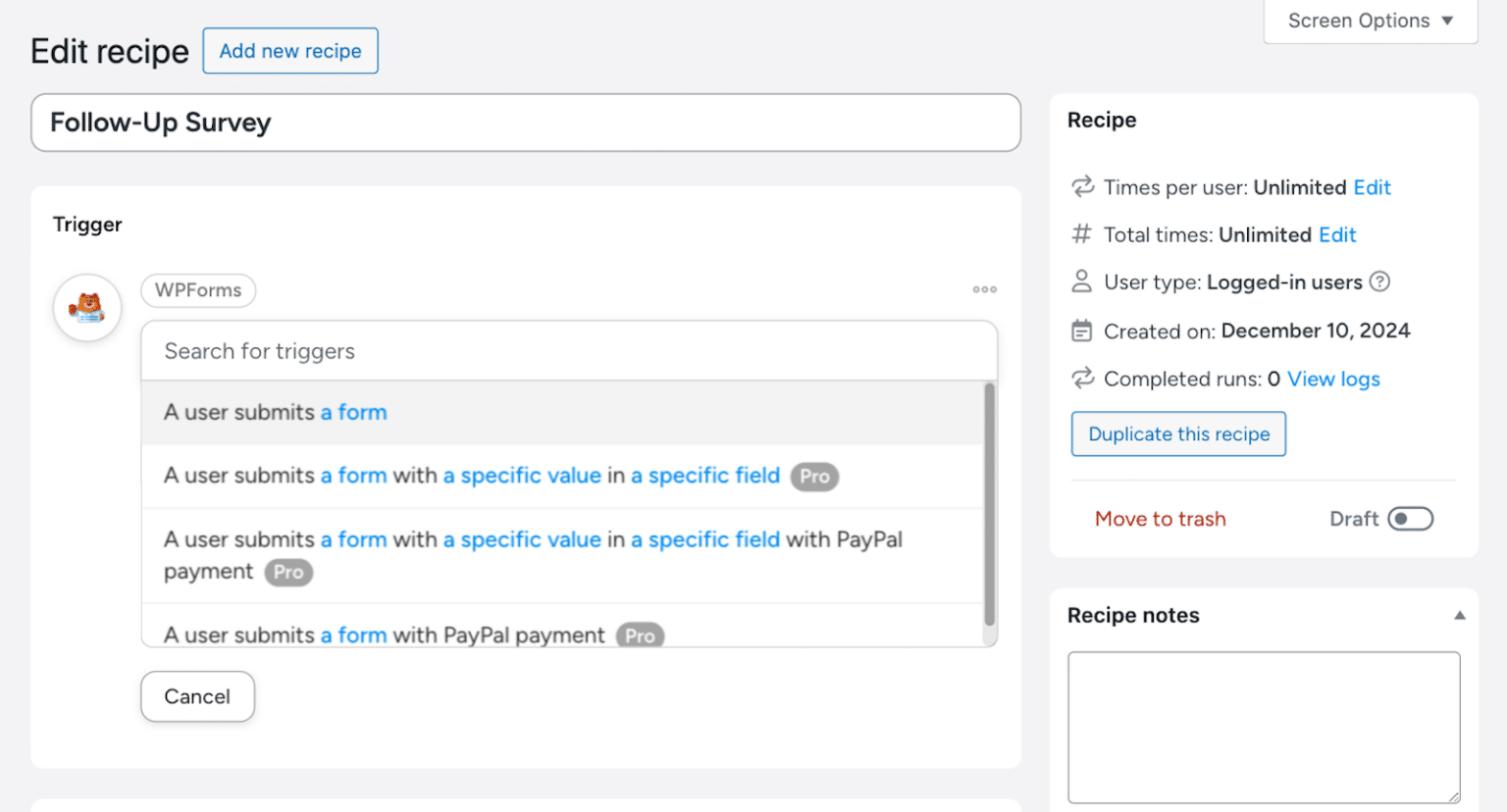Open the 'a form' selector in the first trigger
This screenshot has height=812, width=1507.
coord(353,412)
